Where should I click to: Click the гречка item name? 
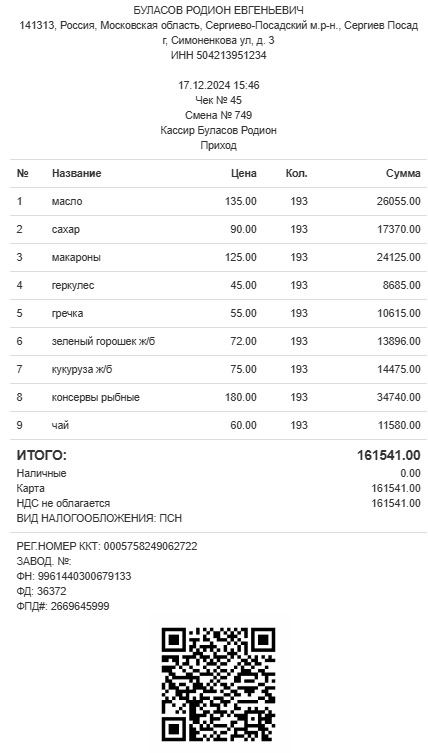pos(67,313)
